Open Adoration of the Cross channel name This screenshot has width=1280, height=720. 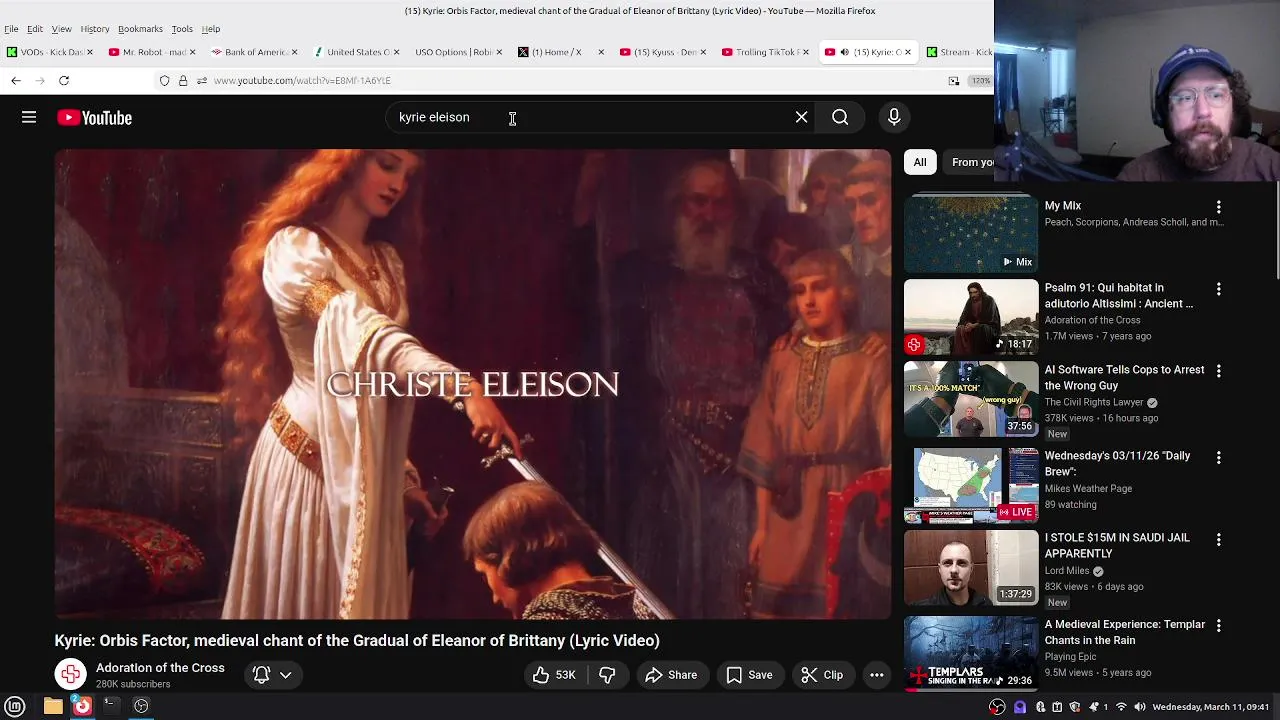(160, 668)
